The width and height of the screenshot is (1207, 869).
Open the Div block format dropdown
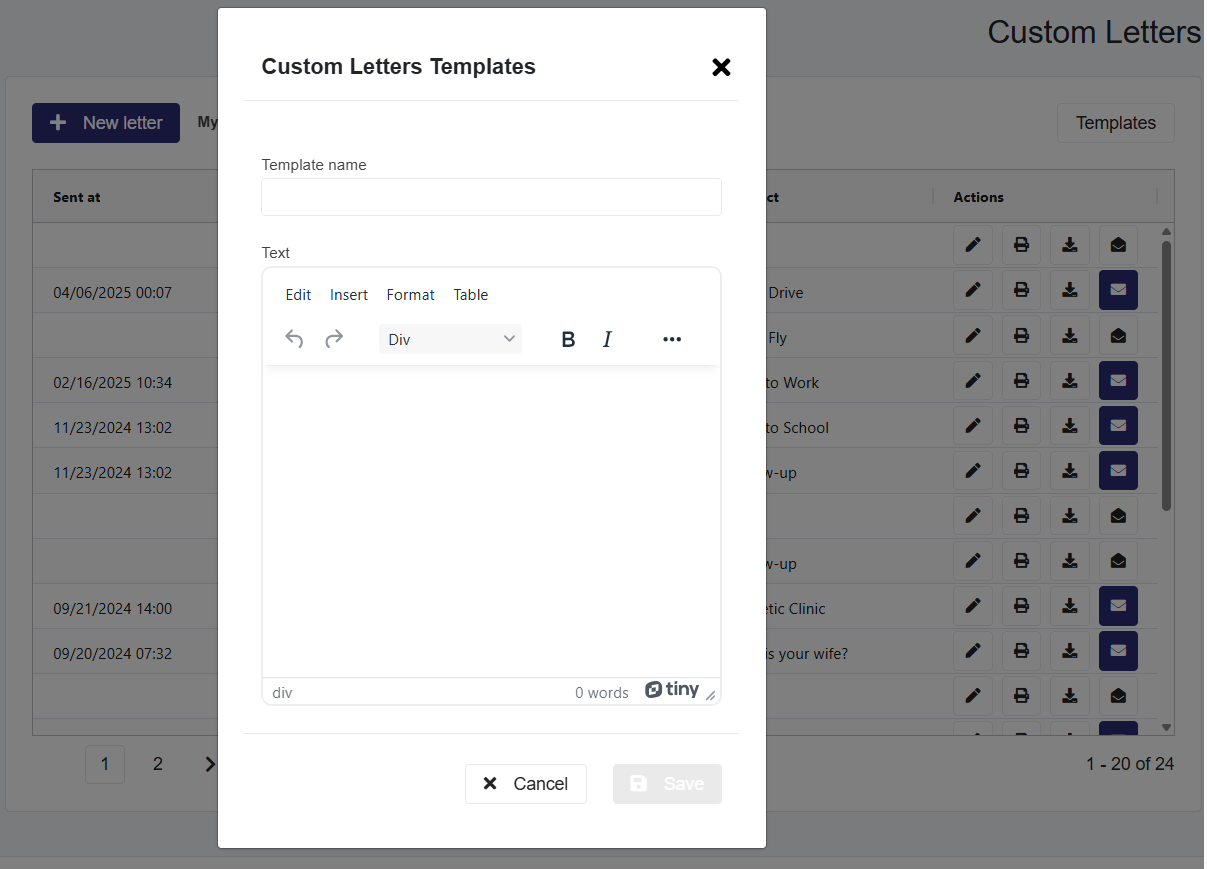click(450, 340)
